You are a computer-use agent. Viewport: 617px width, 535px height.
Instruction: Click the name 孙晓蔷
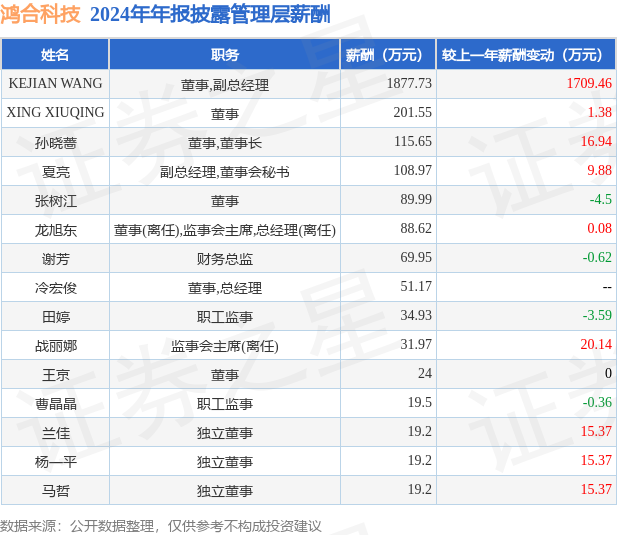pyautogui.click(x=55, y=143)
